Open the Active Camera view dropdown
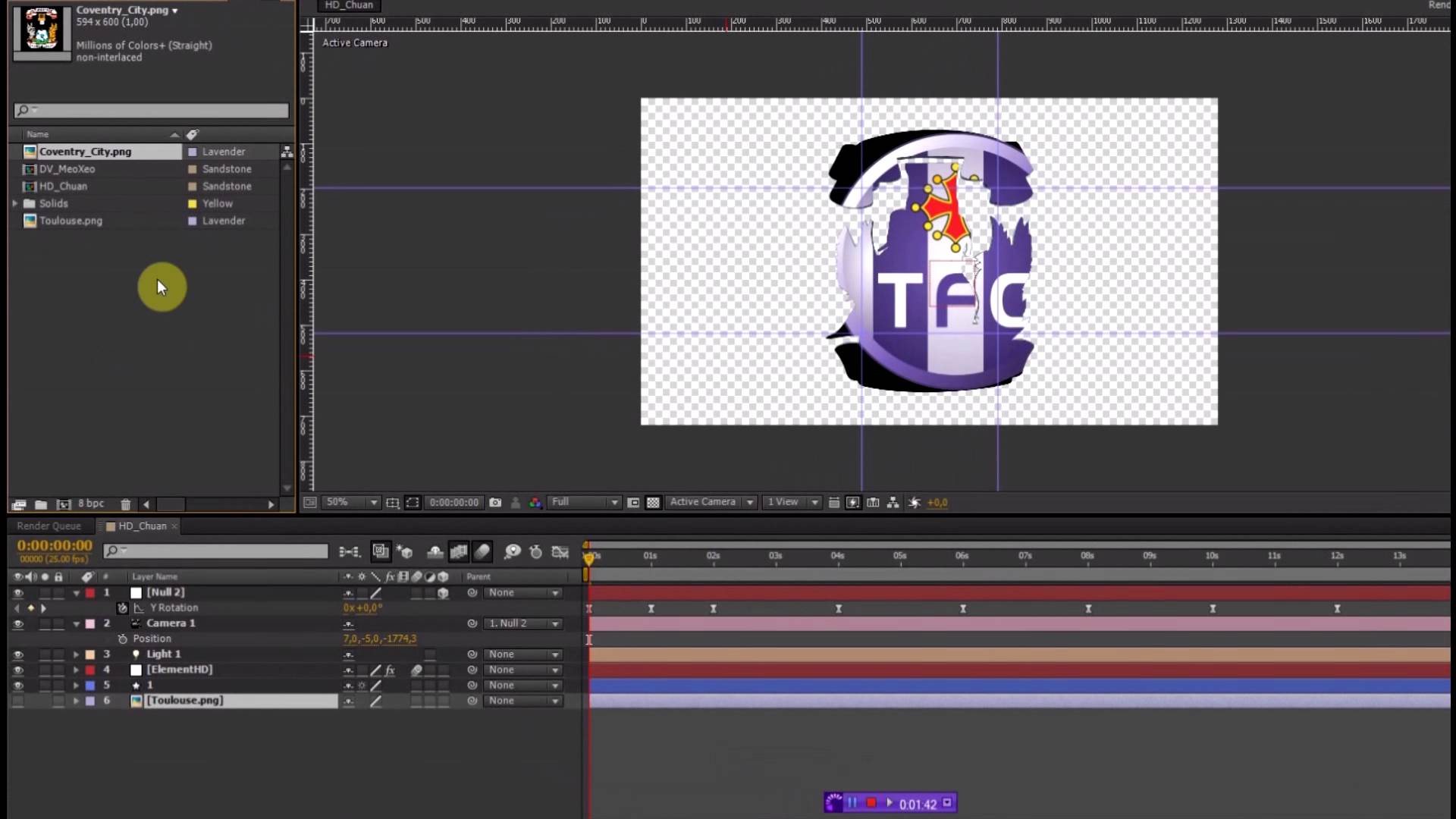This screenshot has width=1456, height=819. pos(711,503)
